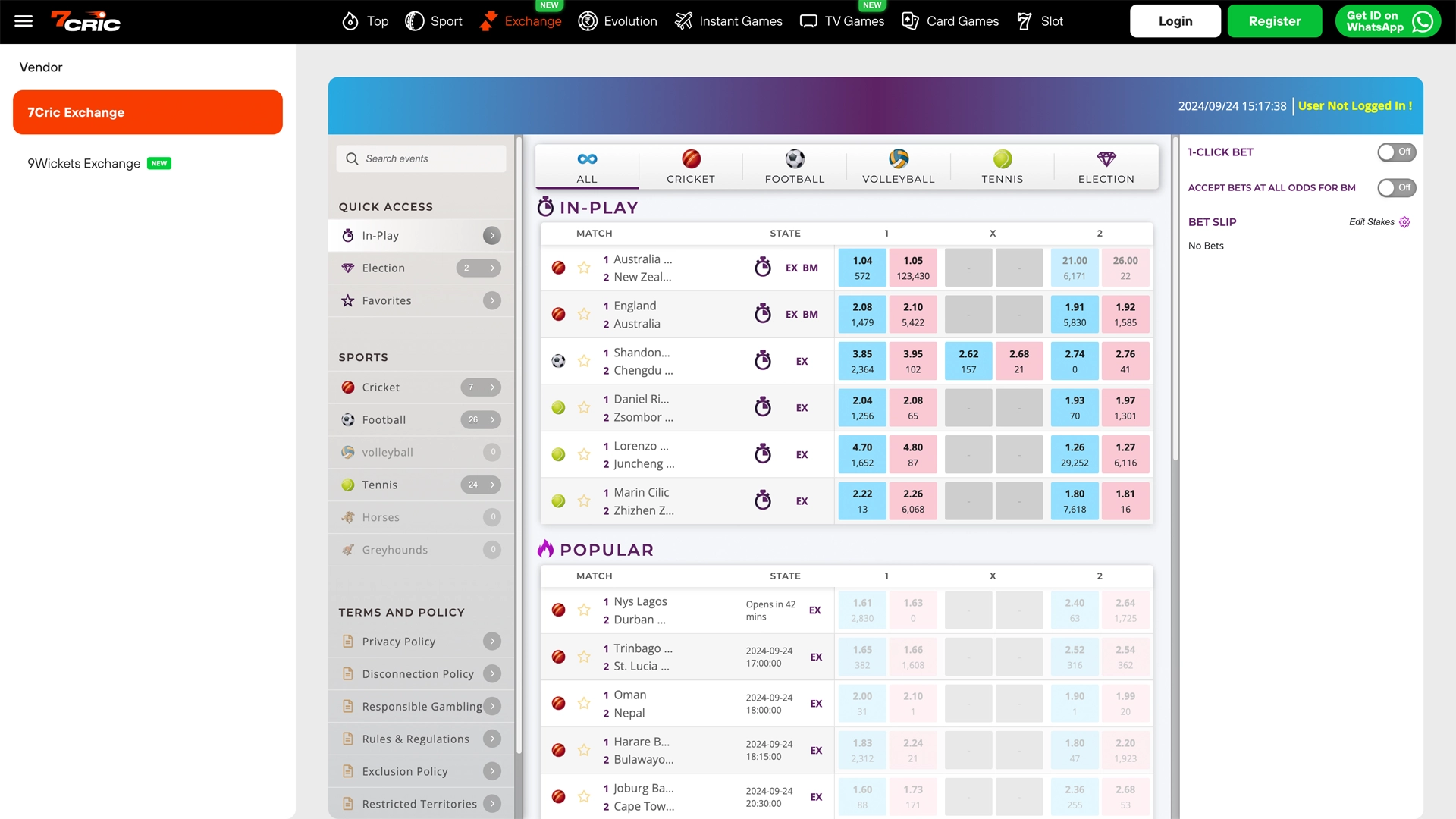This screenshot has width=1456, height=819.
Task: Star the Nys Lagos vs Durban match
Action: tap(584, 610)
